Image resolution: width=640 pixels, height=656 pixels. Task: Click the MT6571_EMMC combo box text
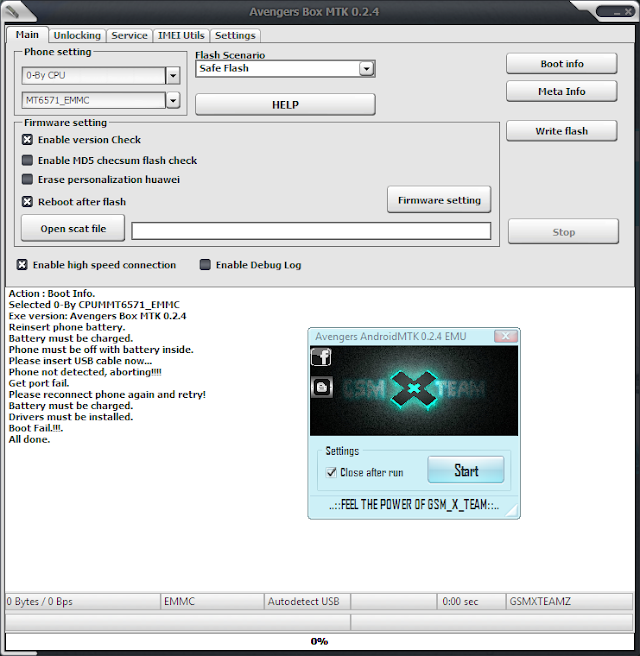[94, 100]
